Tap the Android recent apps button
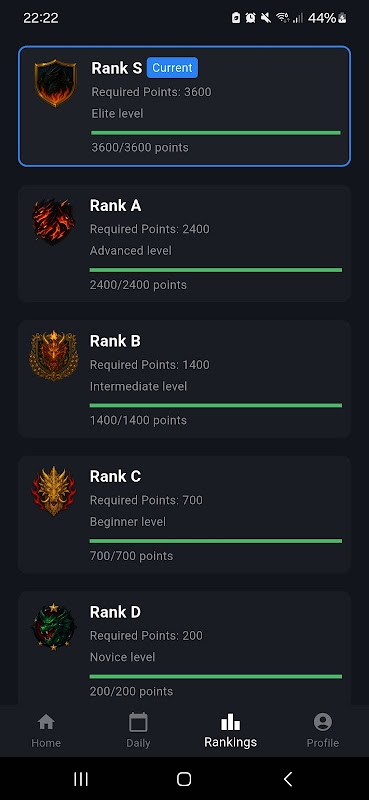This screenshot has width=369, height=800. [81, 779]
